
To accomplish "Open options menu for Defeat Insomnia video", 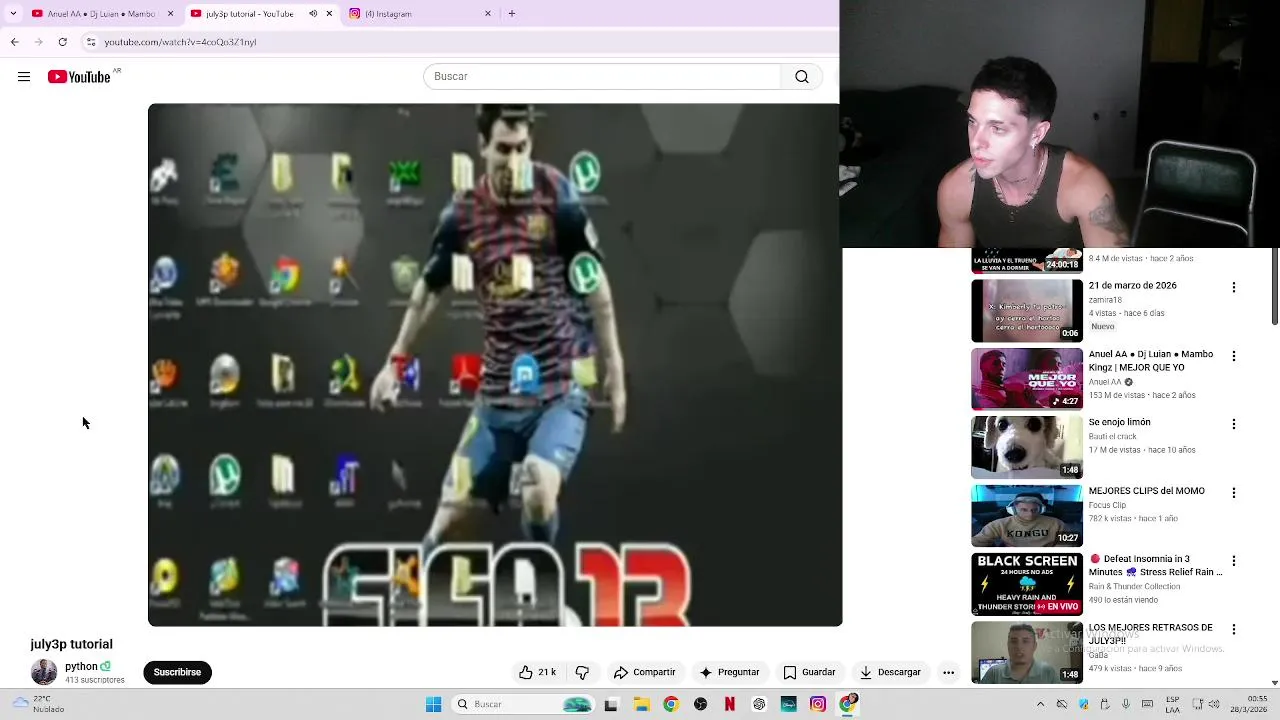I will (1233, 561).
